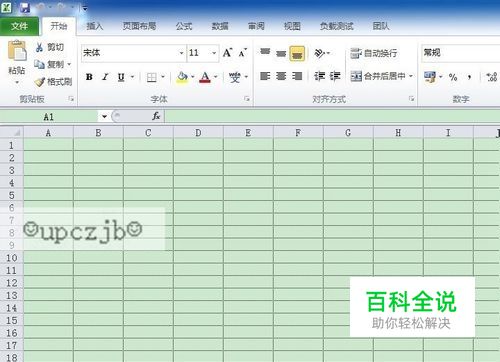Click the Save icon in quick access toolbar
The height and width of the screenshot is (362, 500).
pos(25,7)
